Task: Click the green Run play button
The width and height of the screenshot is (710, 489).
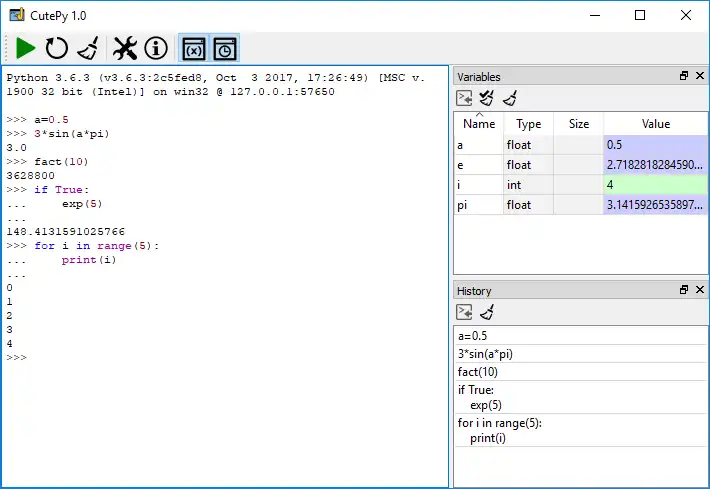Action: [x=25, y=48]
